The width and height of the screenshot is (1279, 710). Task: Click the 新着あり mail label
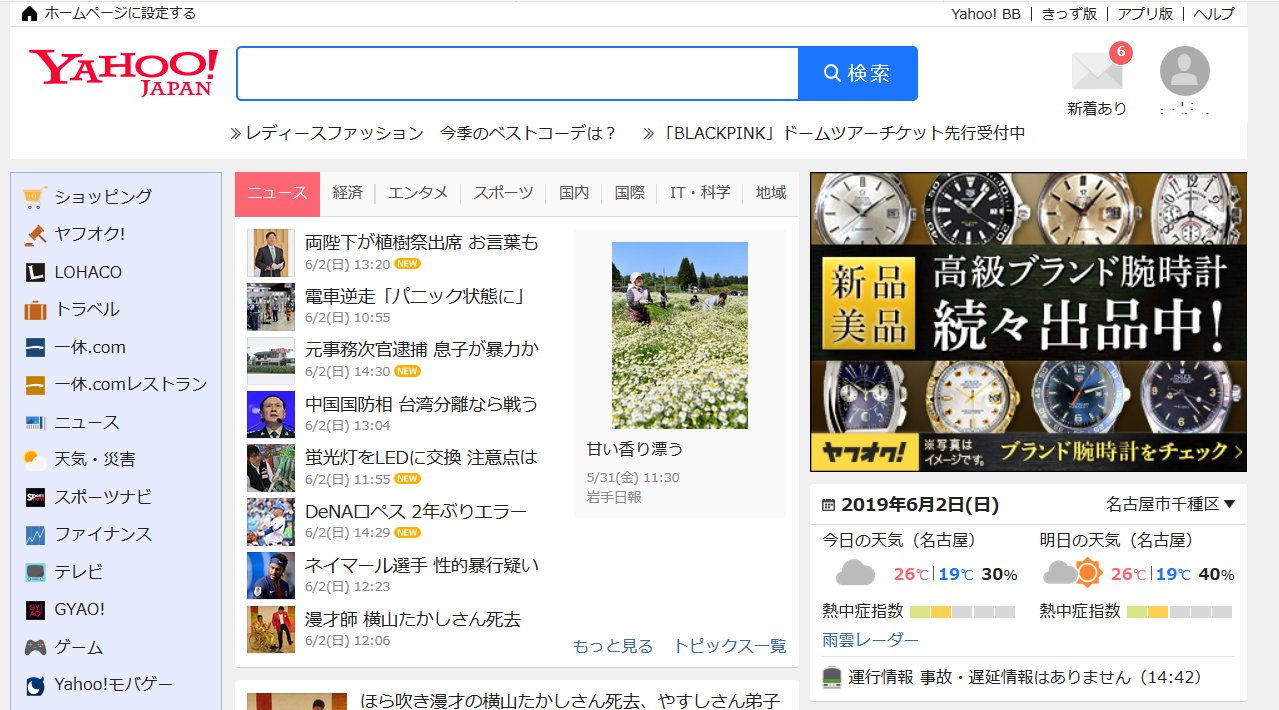[1097, 108]
